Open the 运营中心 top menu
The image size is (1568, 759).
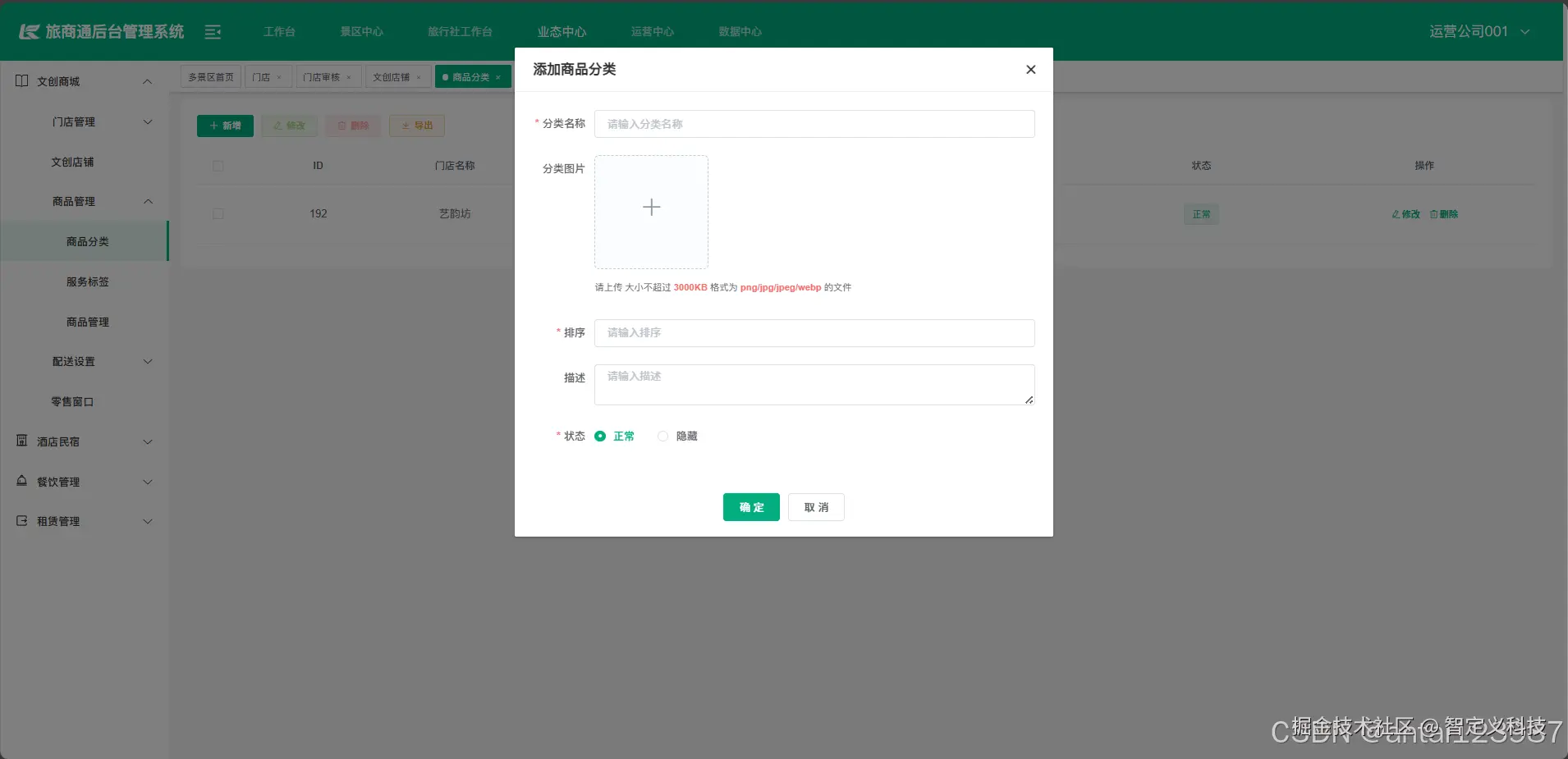[652, 32]
